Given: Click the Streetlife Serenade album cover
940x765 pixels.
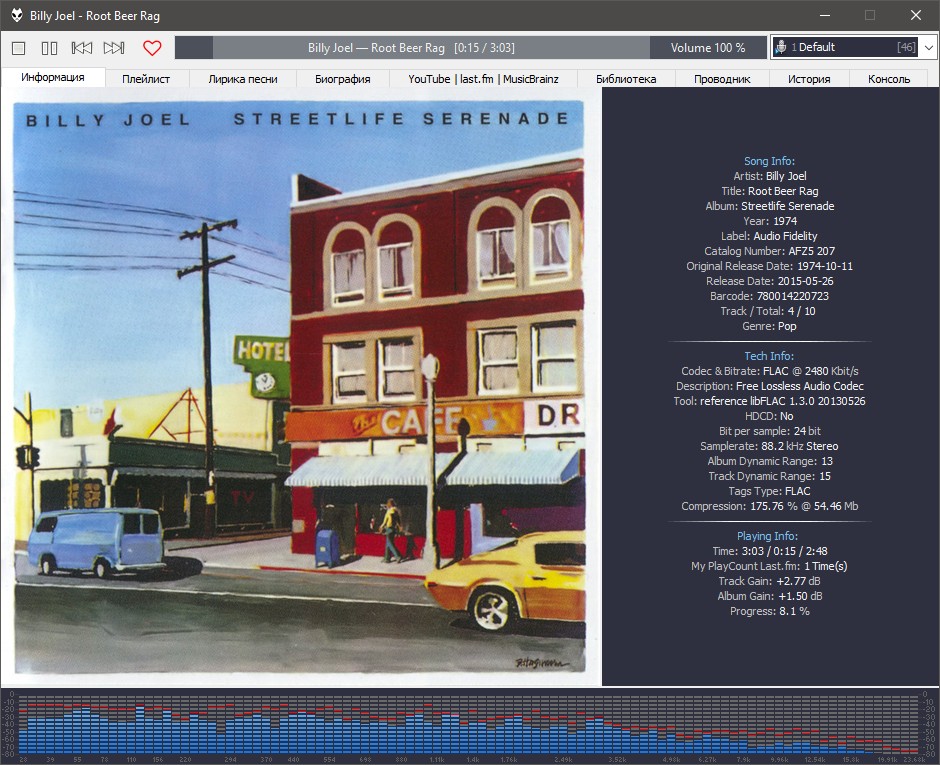Looking at the screenshot, I should pyautogui.click(x=300, y=390).
